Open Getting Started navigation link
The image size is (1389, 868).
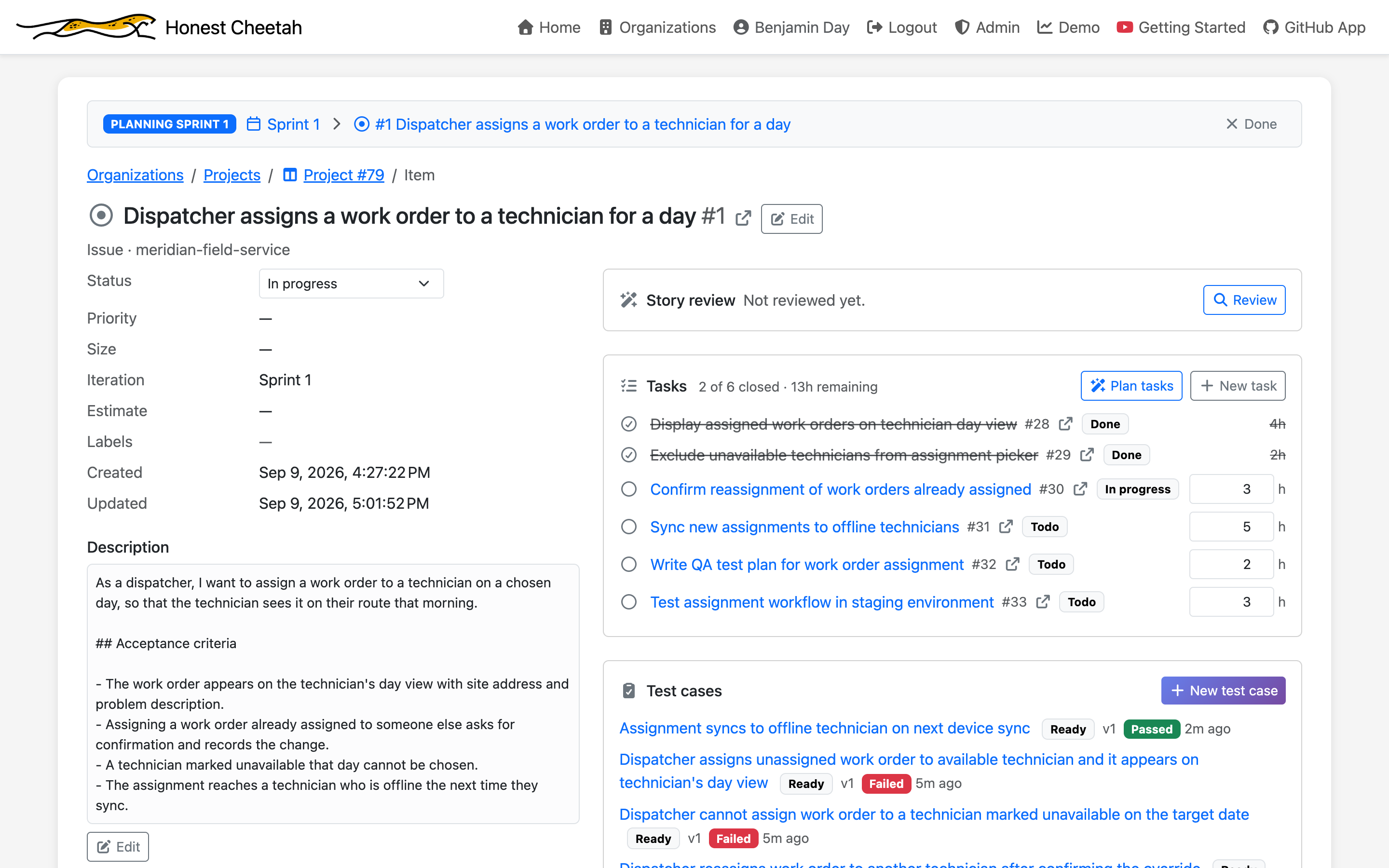[x=1181, y=27]
